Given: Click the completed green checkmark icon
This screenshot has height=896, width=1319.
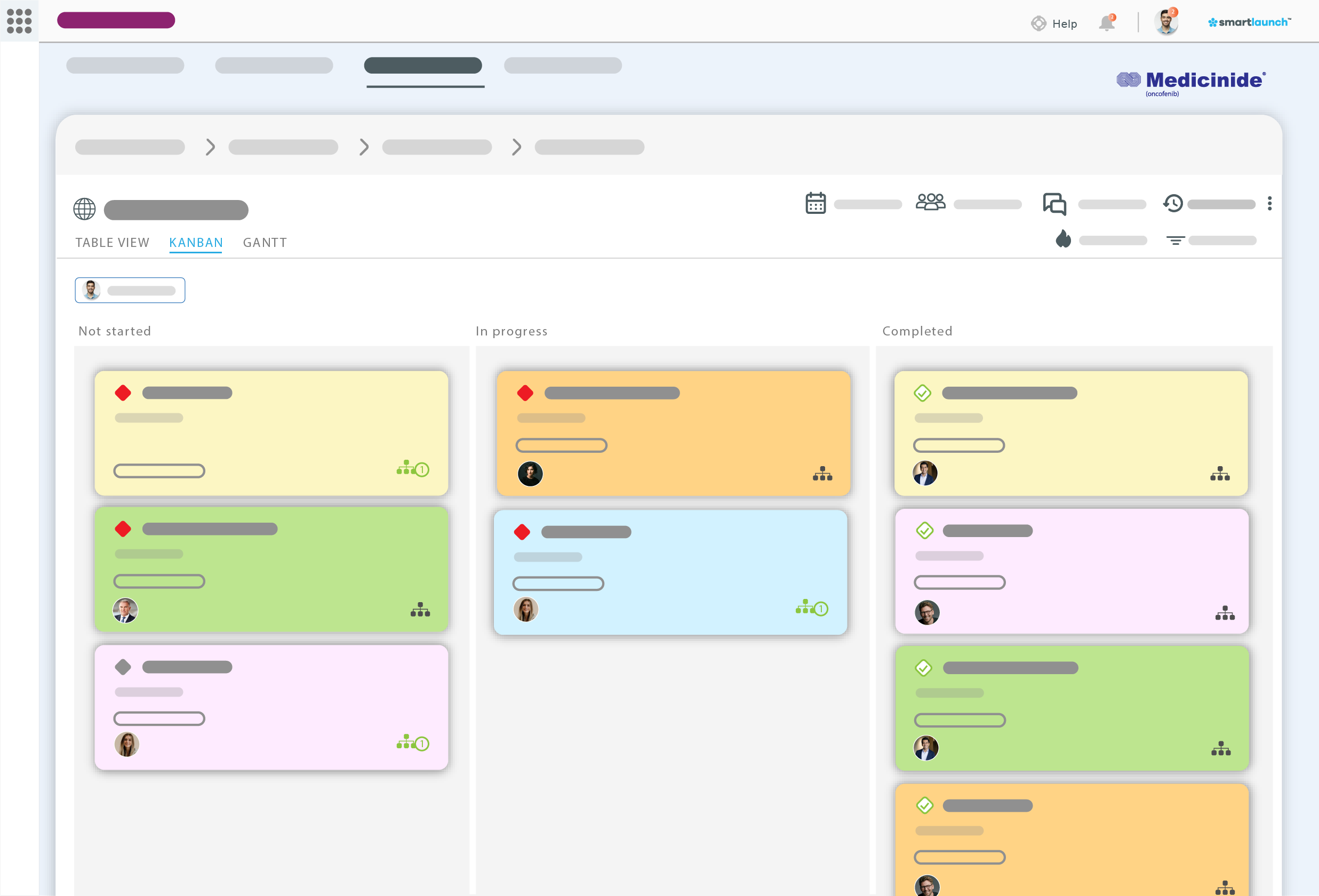Looking at the screenshot, I should tap(922, 393).
